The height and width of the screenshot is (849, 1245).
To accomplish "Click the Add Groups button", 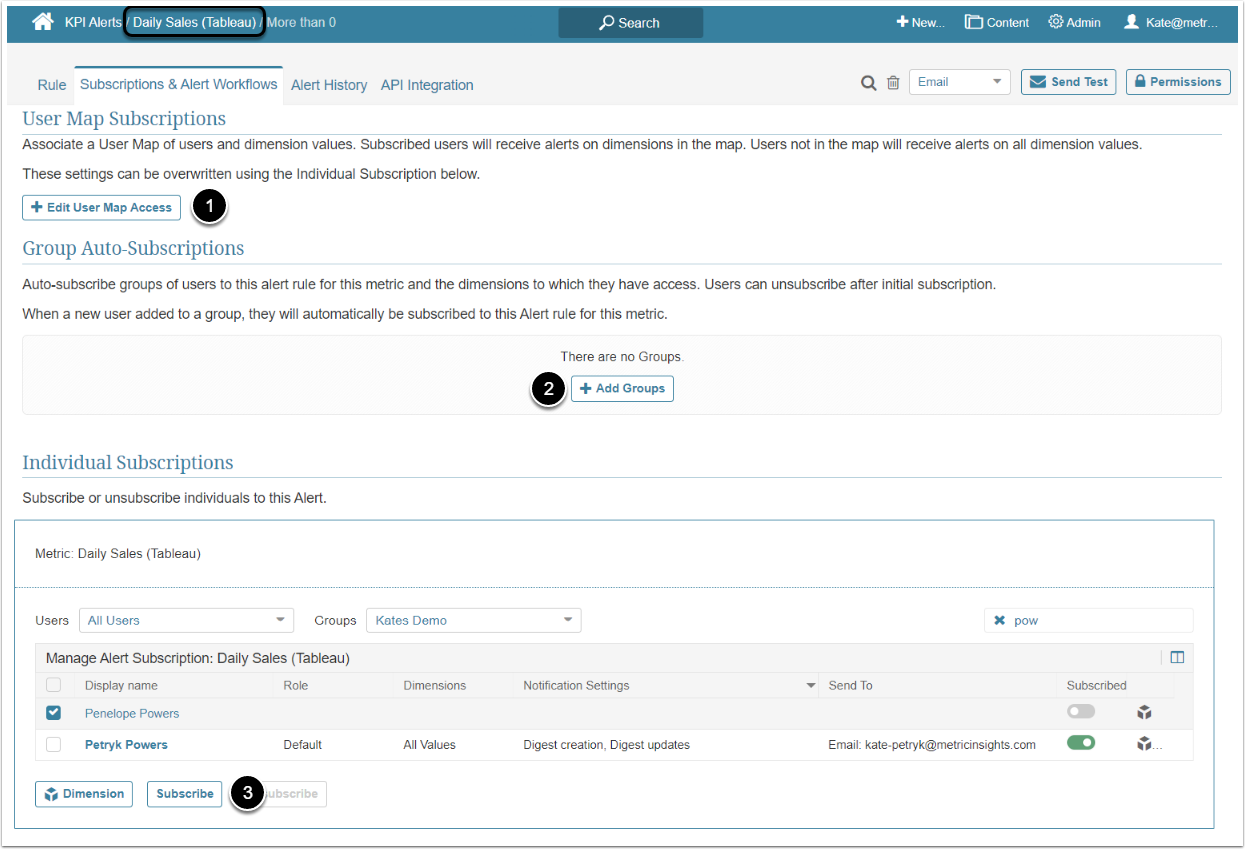I will click(x=622, y=389).
